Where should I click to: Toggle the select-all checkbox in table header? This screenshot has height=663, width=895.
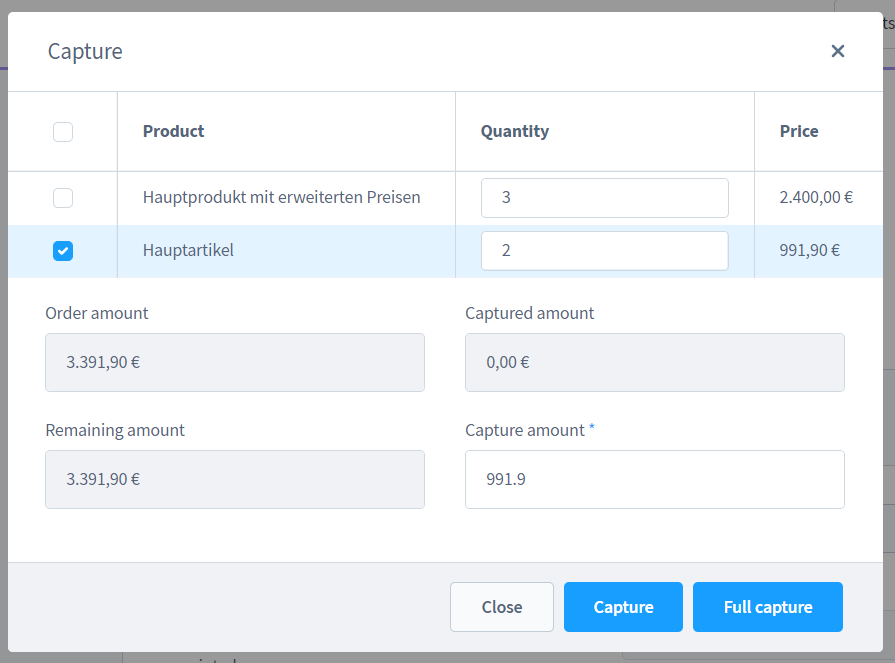tap(63, 132)
